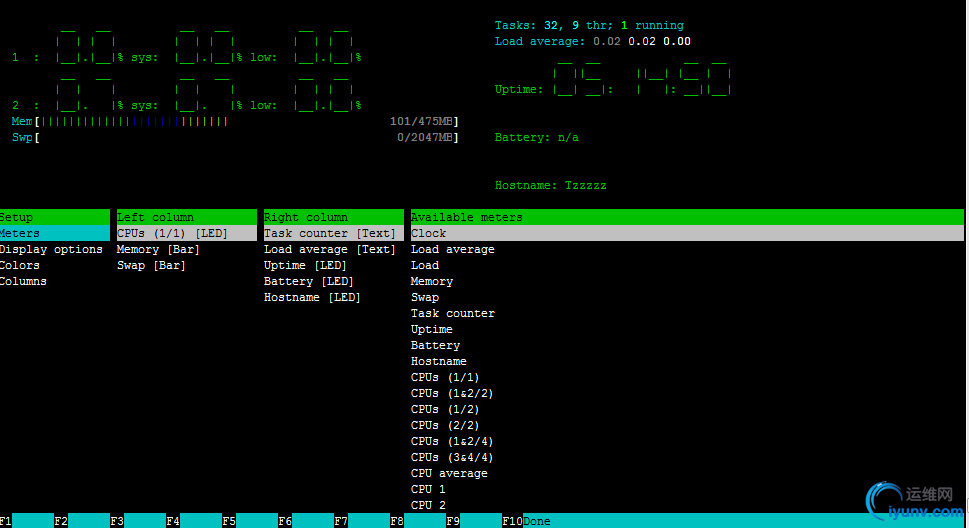Click the Battery: n/a readout
This screenshot has height=528, width=969.
click(x=536, y=137)
